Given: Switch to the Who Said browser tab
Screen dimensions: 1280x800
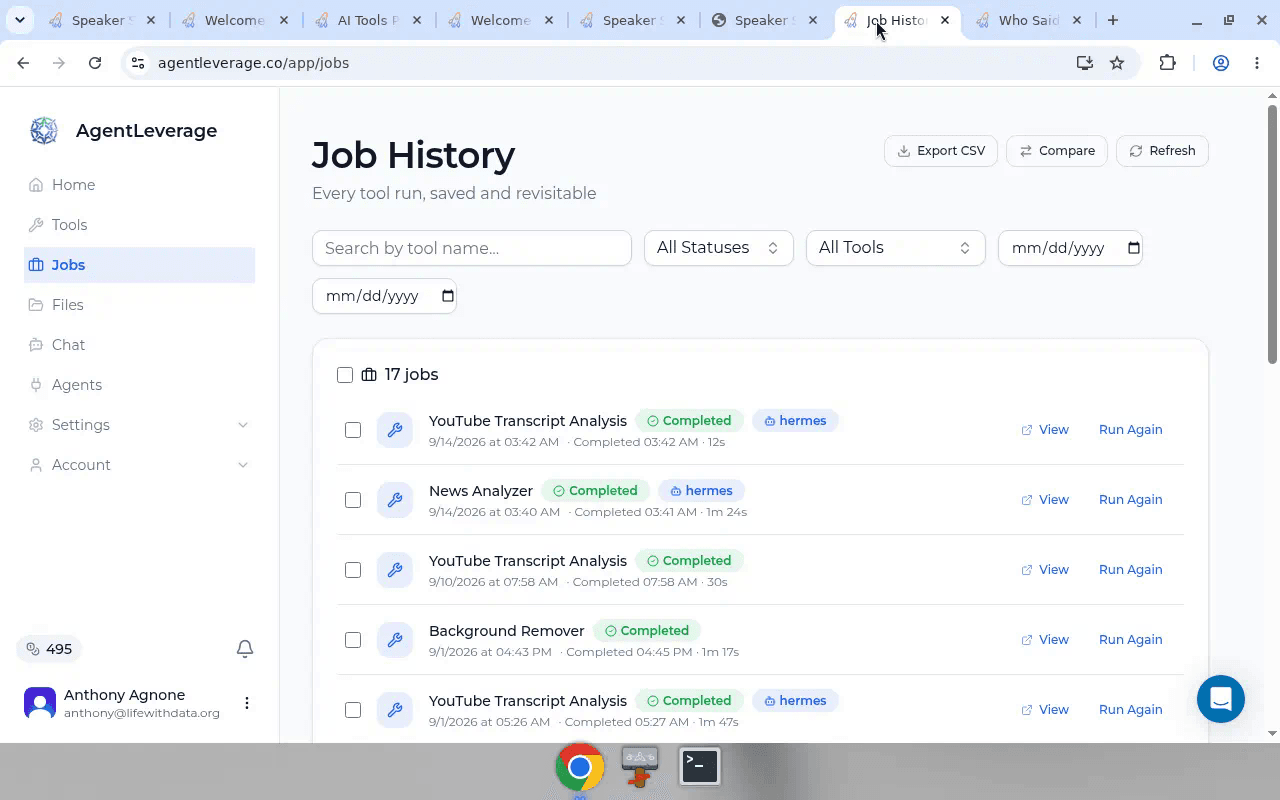Looking at the screenshot, I should 1027,20.
